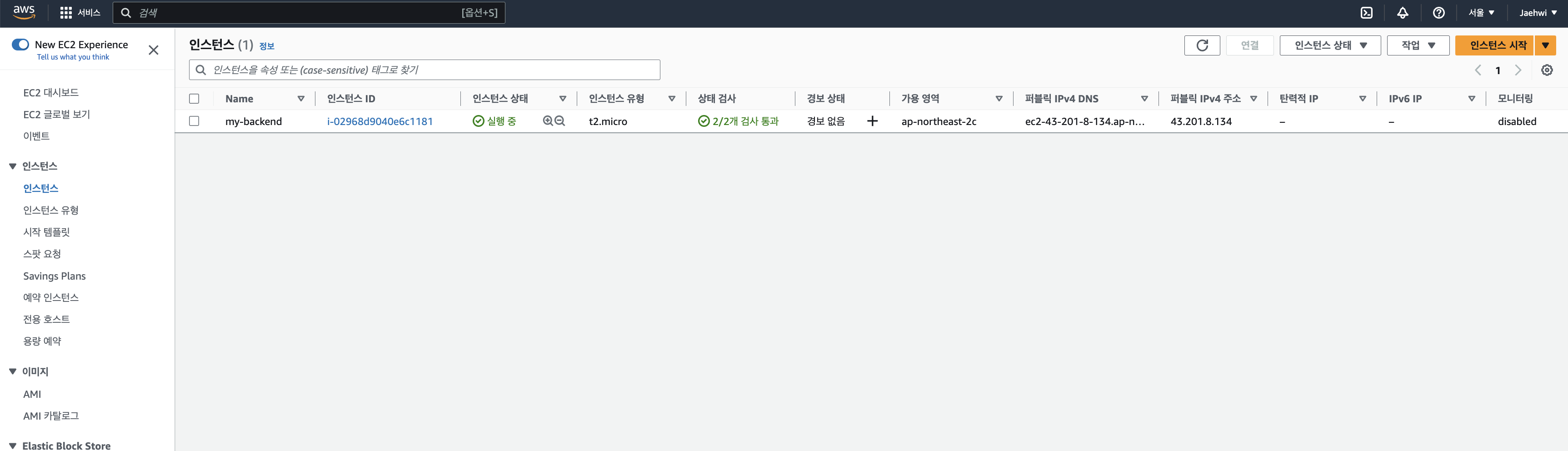This screenshot has width=1568, height=451.
Task: Open EC2 Dashboard in sidebar
Action: tap(51, 92)
